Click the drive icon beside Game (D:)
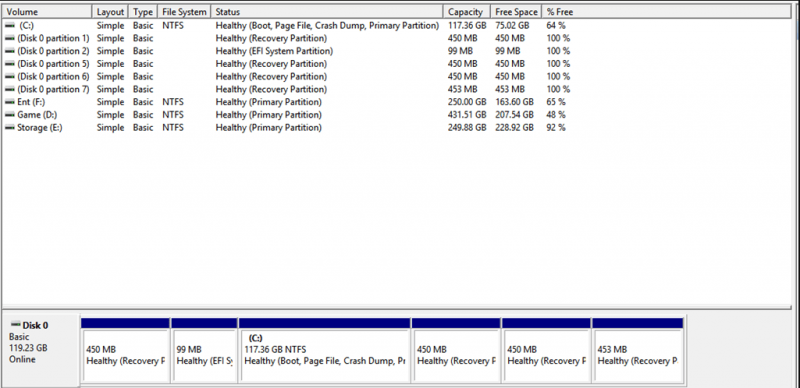 tap(10, 115)
